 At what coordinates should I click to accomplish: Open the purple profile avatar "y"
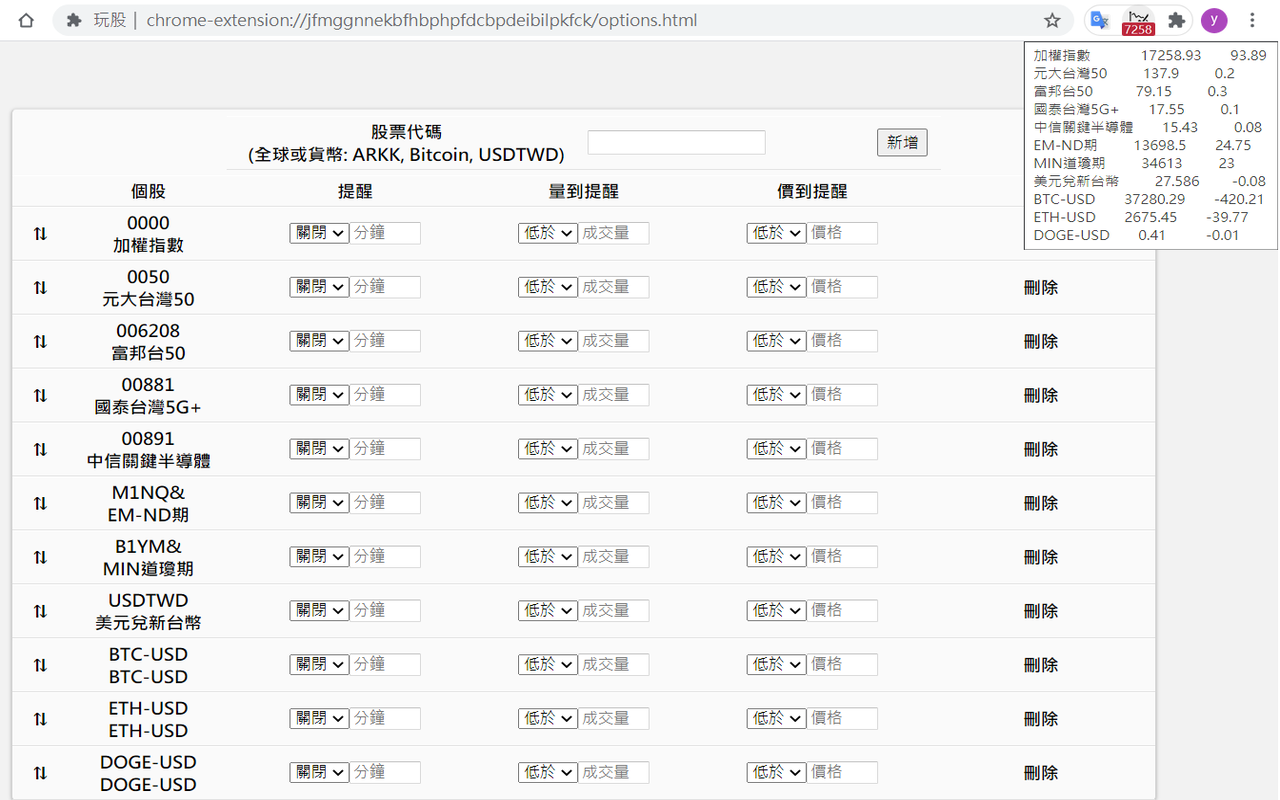tap(1214, 20)
